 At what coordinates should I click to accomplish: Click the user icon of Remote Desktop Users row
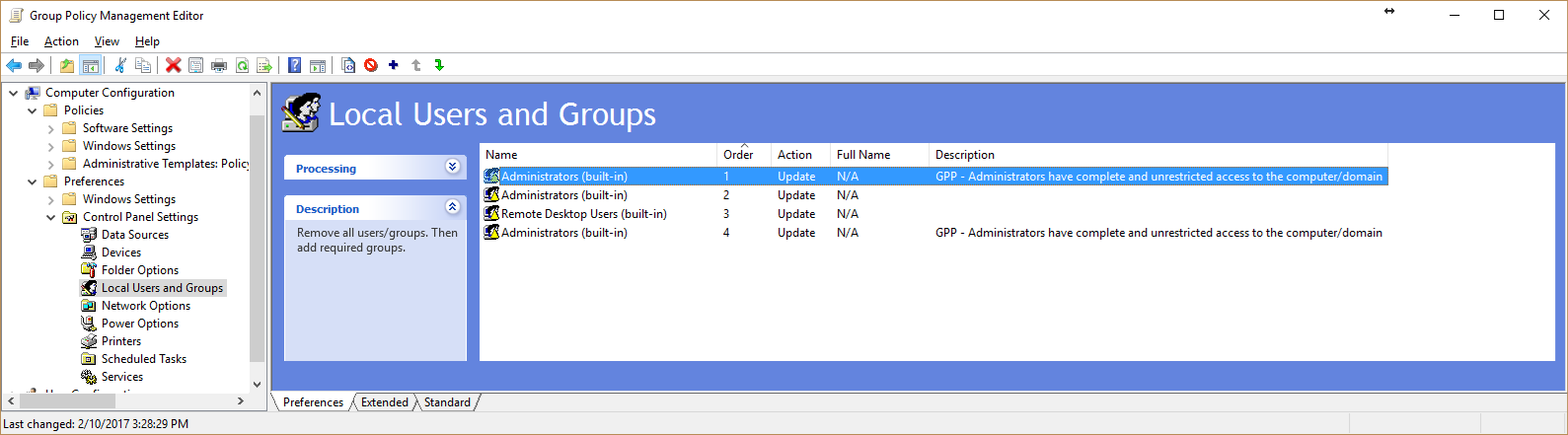coord(491,213)
